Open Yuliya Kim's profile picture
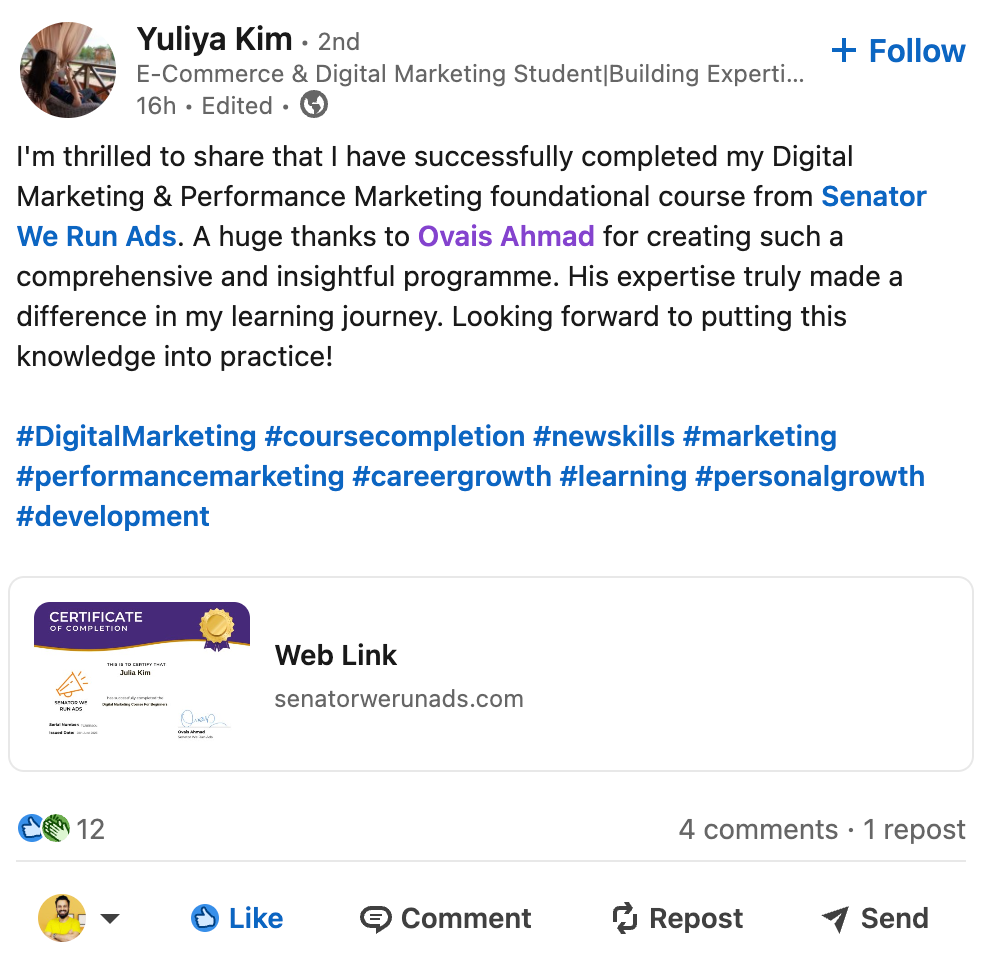994x962 pixels. click(x=68, y=69)
